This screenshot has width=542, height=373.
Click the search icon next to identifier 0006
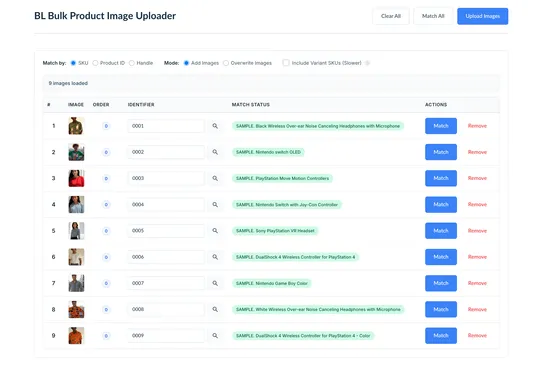(215, 257)
